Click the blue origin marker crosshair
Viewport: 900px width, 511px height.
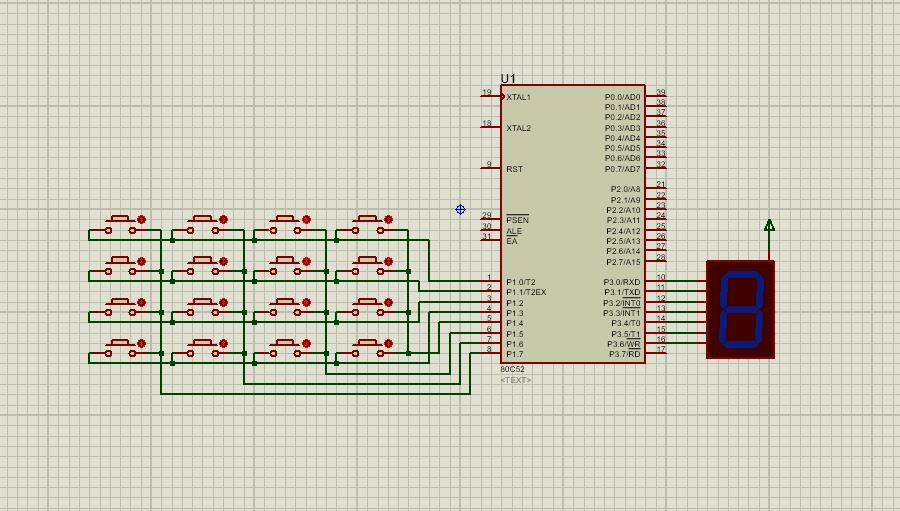(x=460, y=210)
